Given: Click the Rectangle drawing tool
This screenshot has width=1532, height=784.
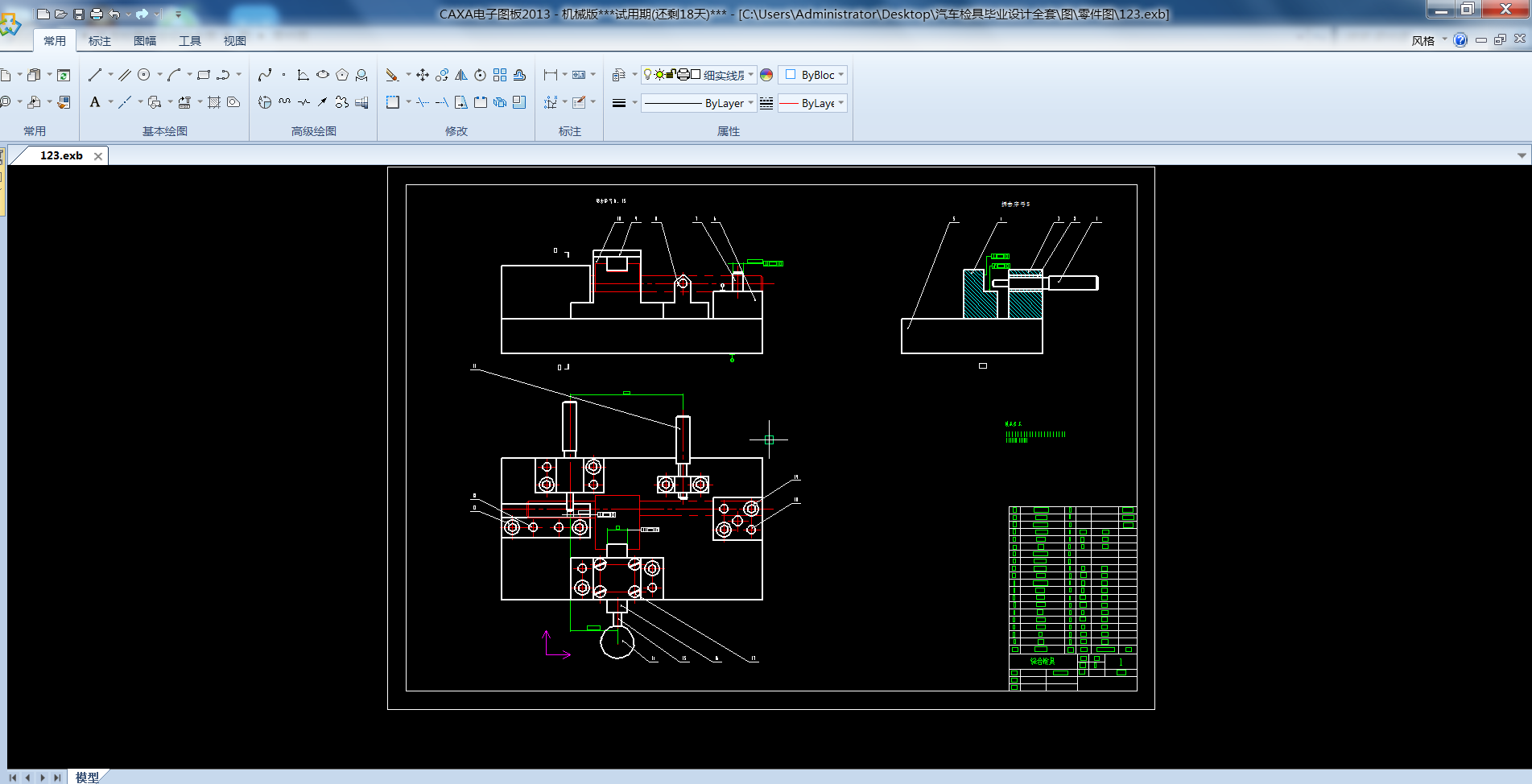Looking at the screenshot, I should pyautogui.click(x=204, y=75).
